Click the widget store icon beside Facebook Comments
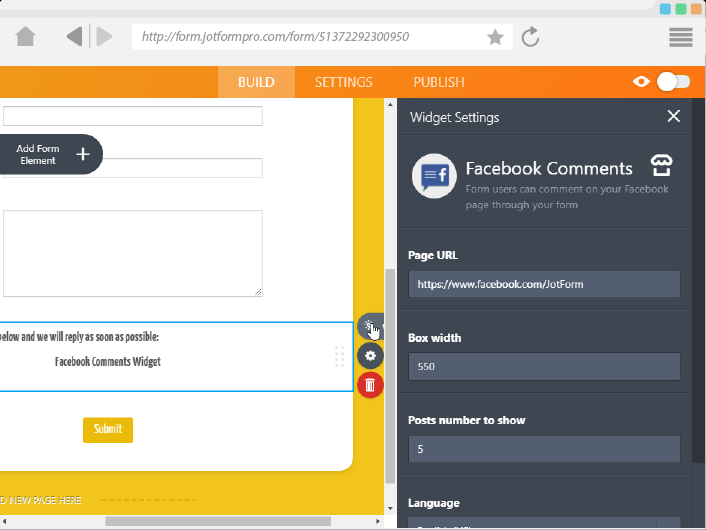Viewport: 706px width, 530px height. [x=660, y=165]
